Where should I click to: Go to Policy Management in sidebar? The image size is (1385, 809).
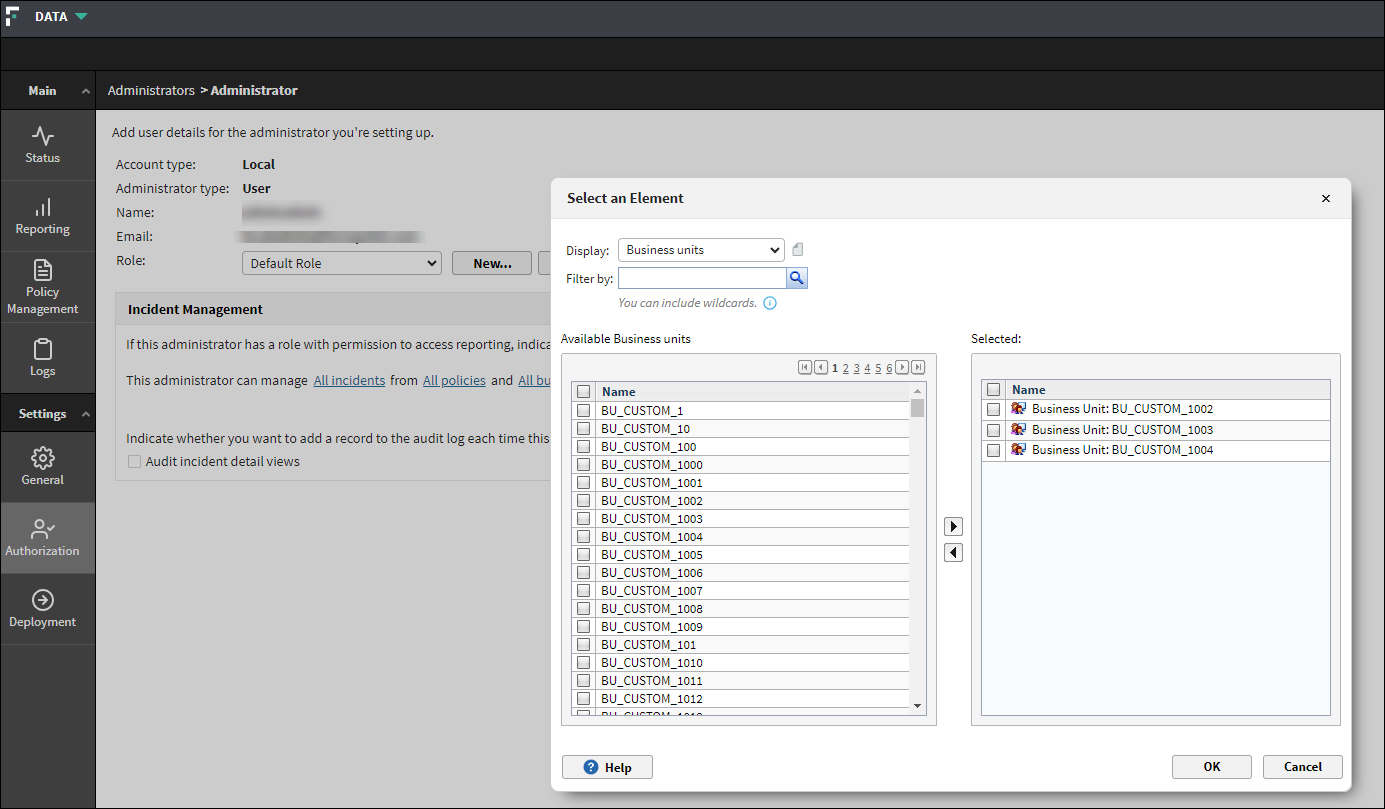pos(43,287)
